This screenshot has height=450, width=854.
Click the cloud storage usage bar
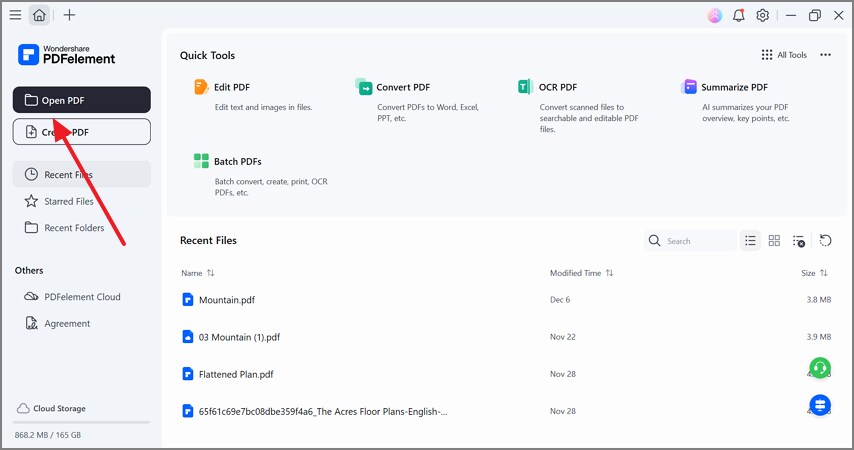(82, 422)
